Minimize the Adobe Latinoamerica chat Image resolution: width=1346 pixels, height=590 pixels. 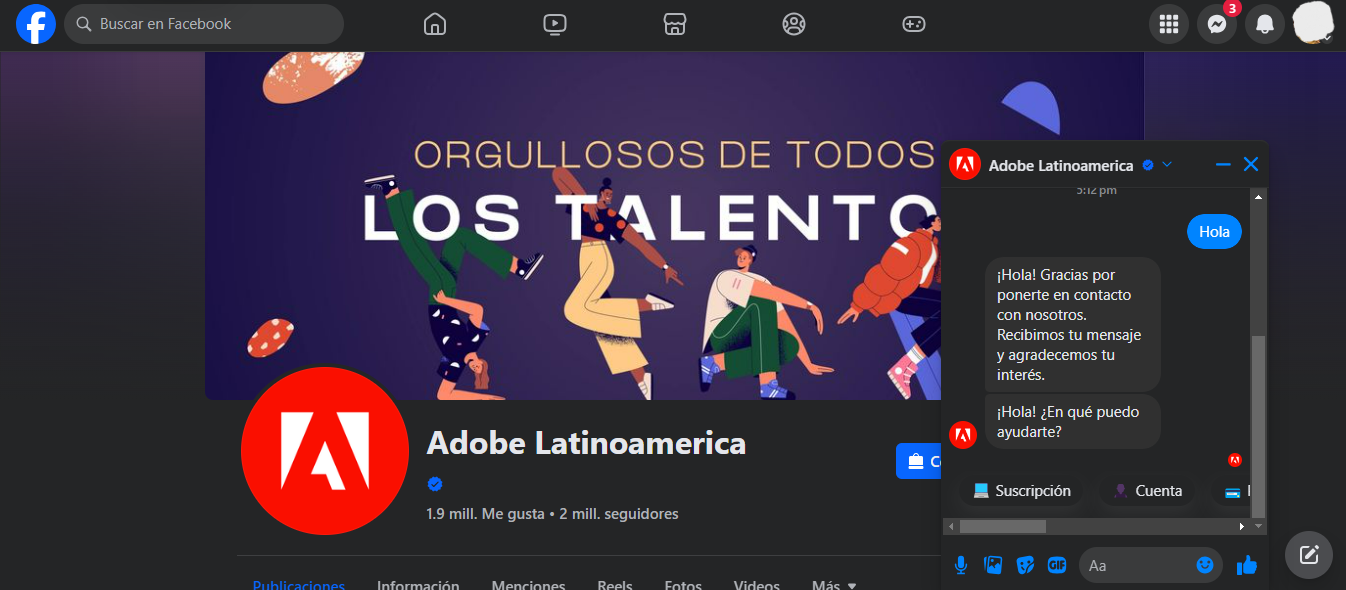[x=1223, y=165]
